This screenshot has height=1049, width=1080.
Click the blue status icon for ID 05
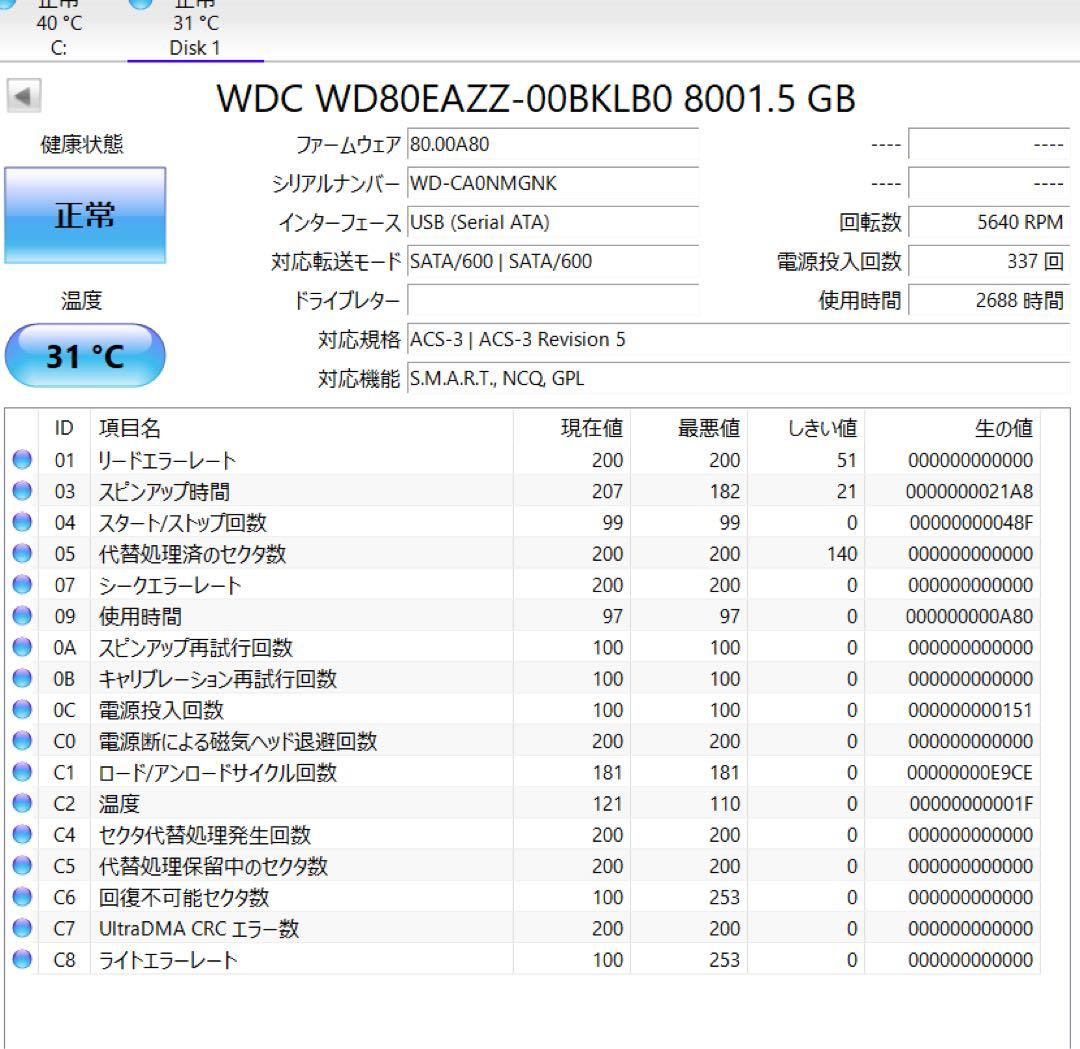pyautogui.click(x=22, y=553)
